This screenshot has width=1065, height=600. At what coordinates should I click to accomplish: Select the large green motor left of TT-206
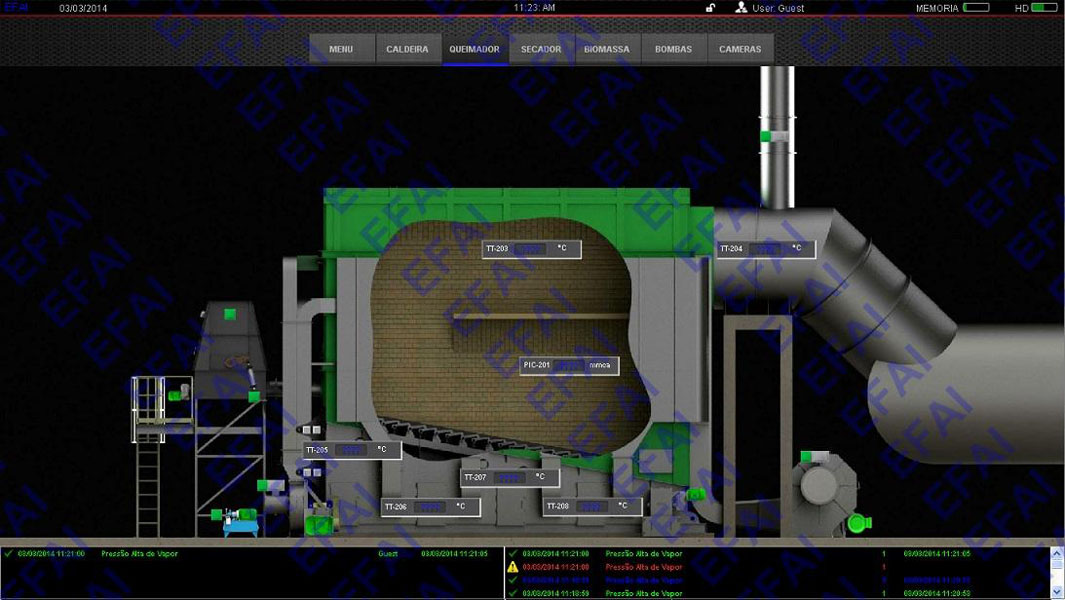tap(318, 525)
